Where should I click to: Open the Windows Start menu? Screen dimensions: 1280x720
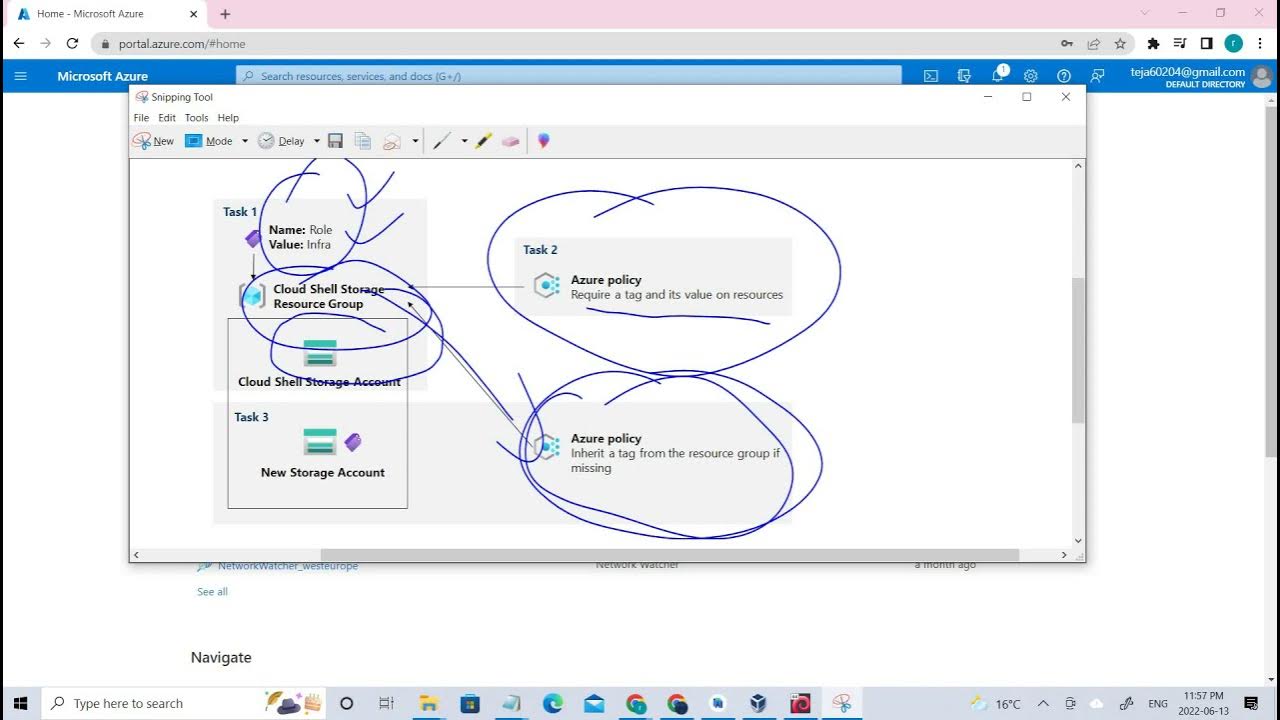pyautogui.click(x=20, y=703)
